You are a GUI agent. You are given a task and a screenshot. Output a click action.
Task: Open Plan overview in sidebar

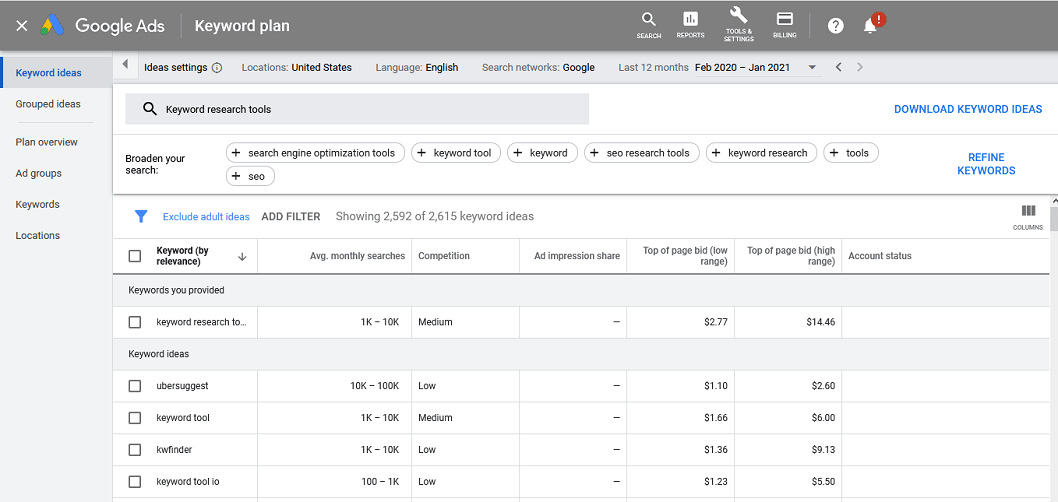click(47, 142)
